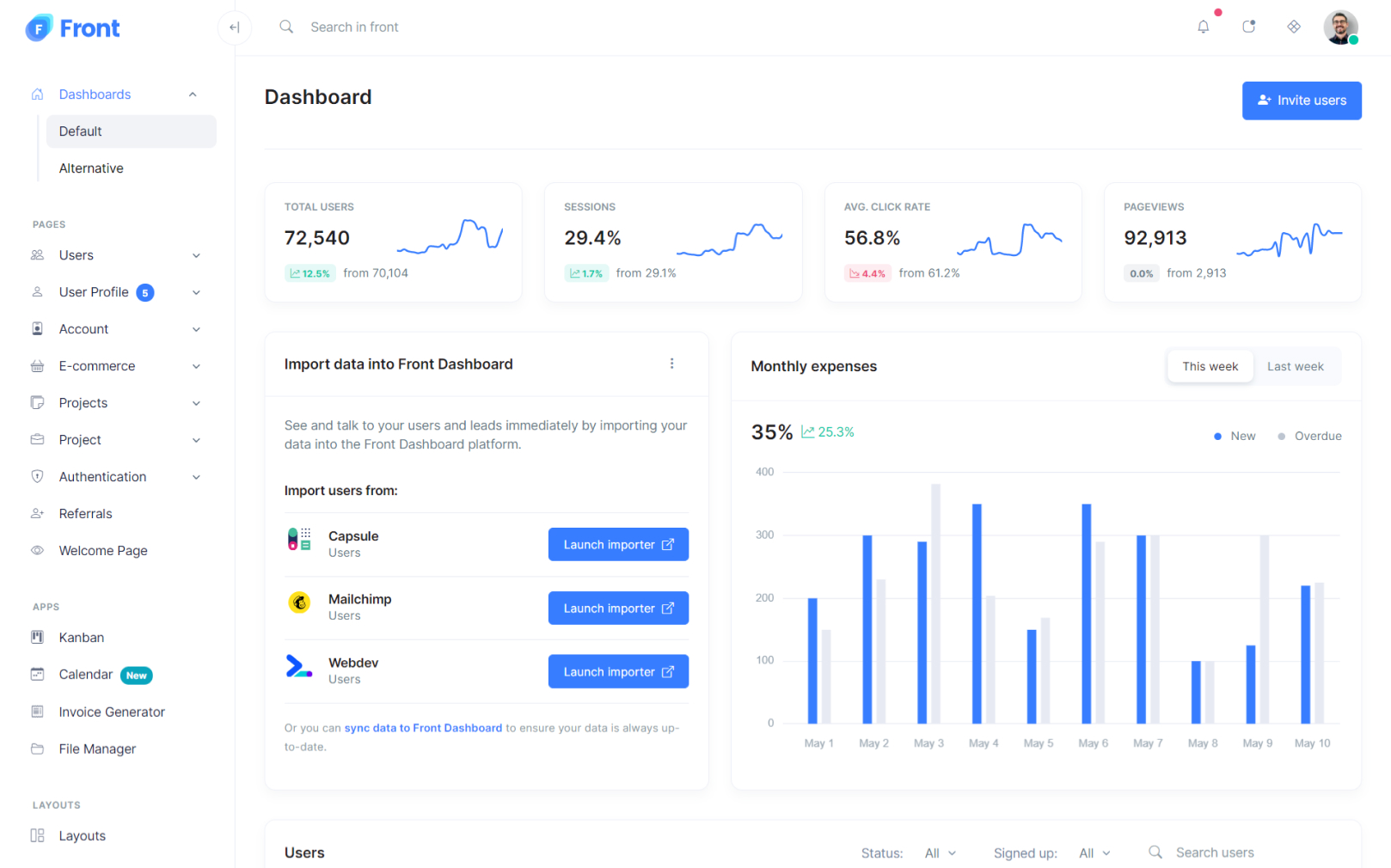Image resolution: width=1391 pixels, height=868 pixels.
Task: Click the Invoice Generator sidebar icon
Action: 37,712
